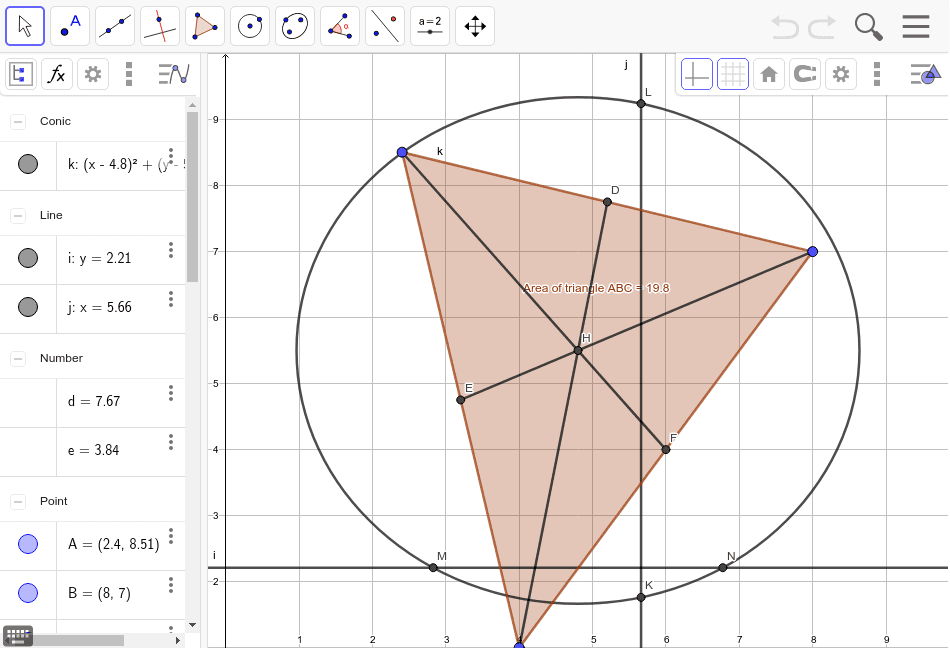Image resolution: width=950 pixels, height=650 pixels.
Task: Click the blue color circle beside point A
Action: [x=27, y=543]
